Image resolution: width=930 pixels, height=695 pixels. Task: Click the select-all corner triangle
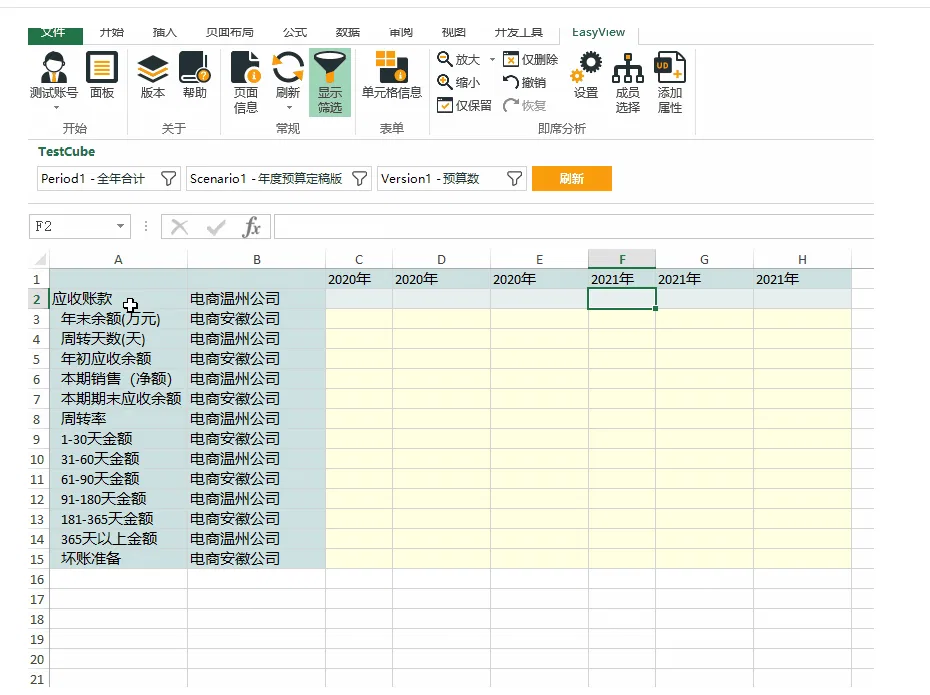[x=40, y=260]
